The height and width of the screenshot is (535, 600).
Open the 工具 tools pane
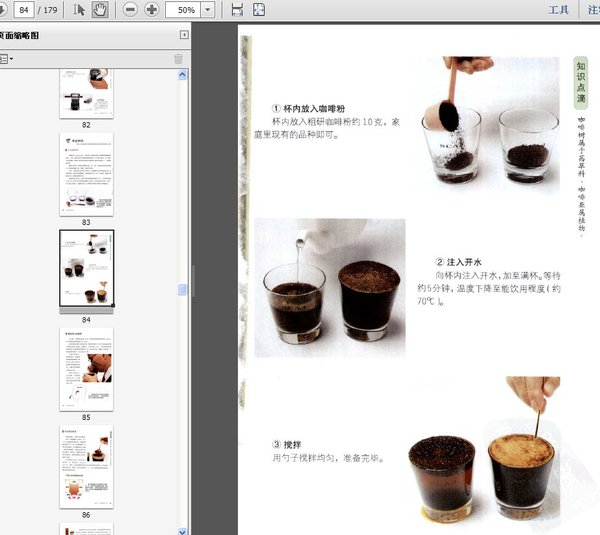click(x=558, y=10)
